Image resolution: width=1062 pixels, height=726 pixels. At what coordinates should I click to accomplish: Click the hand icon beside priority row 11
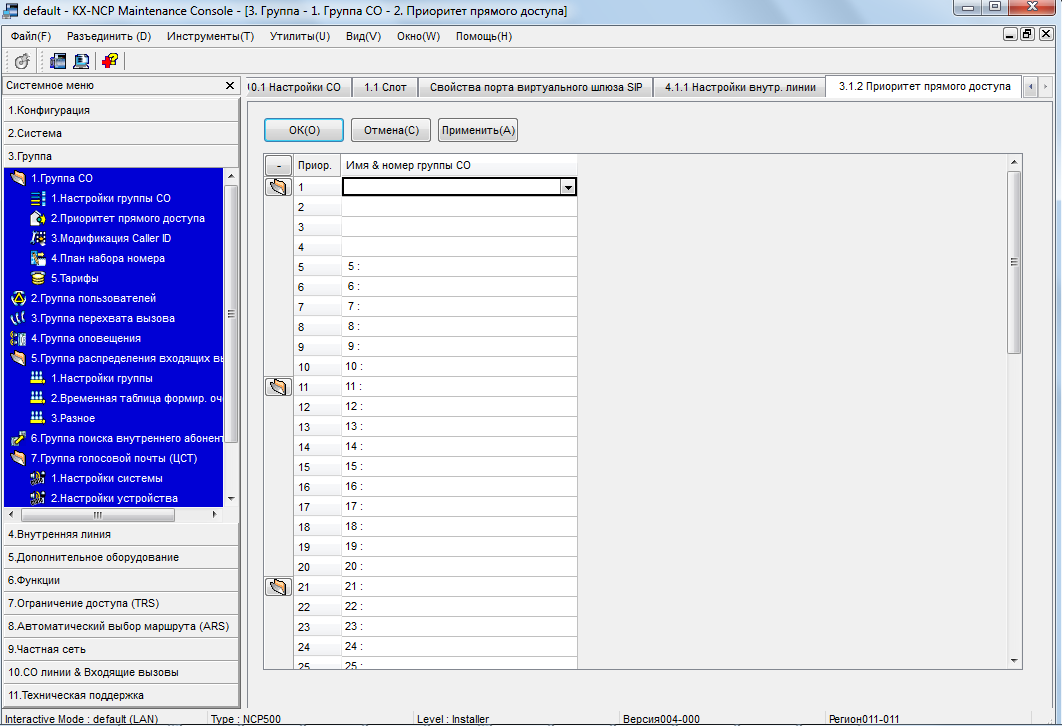[278, 387]
